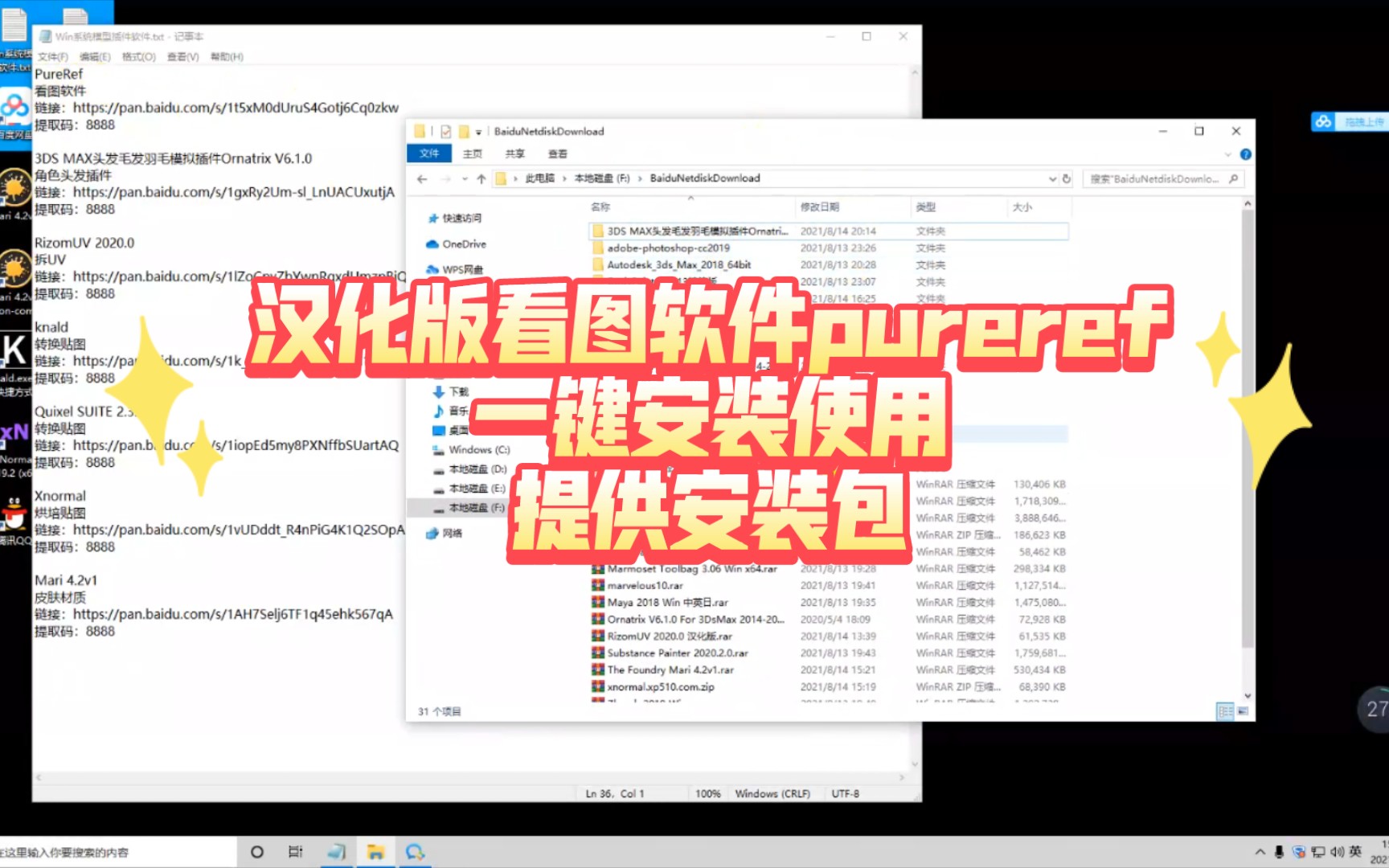Click the Explorer back arrow
This screenshot has width=1389, height=868.
[x=422, y=179]
